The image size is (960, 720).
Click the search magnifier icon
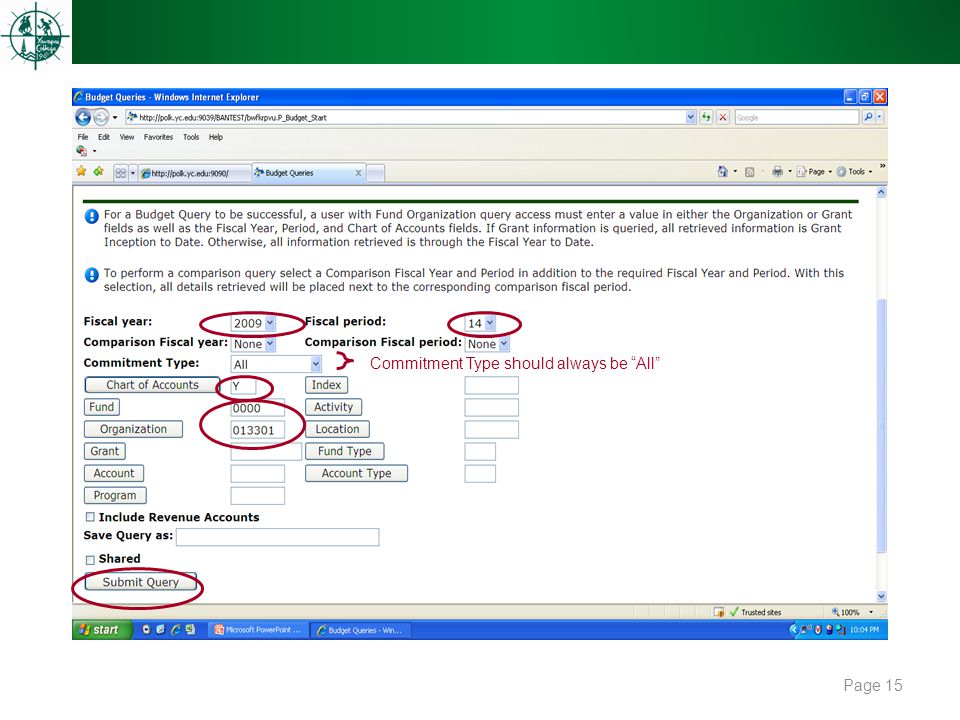pos(868,117)
